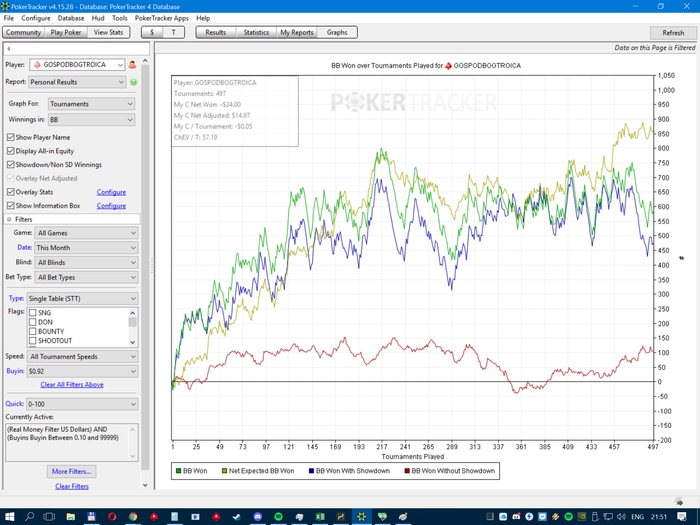
Task: Toggle Show Information Box checkbox
Action: (11, 205)
